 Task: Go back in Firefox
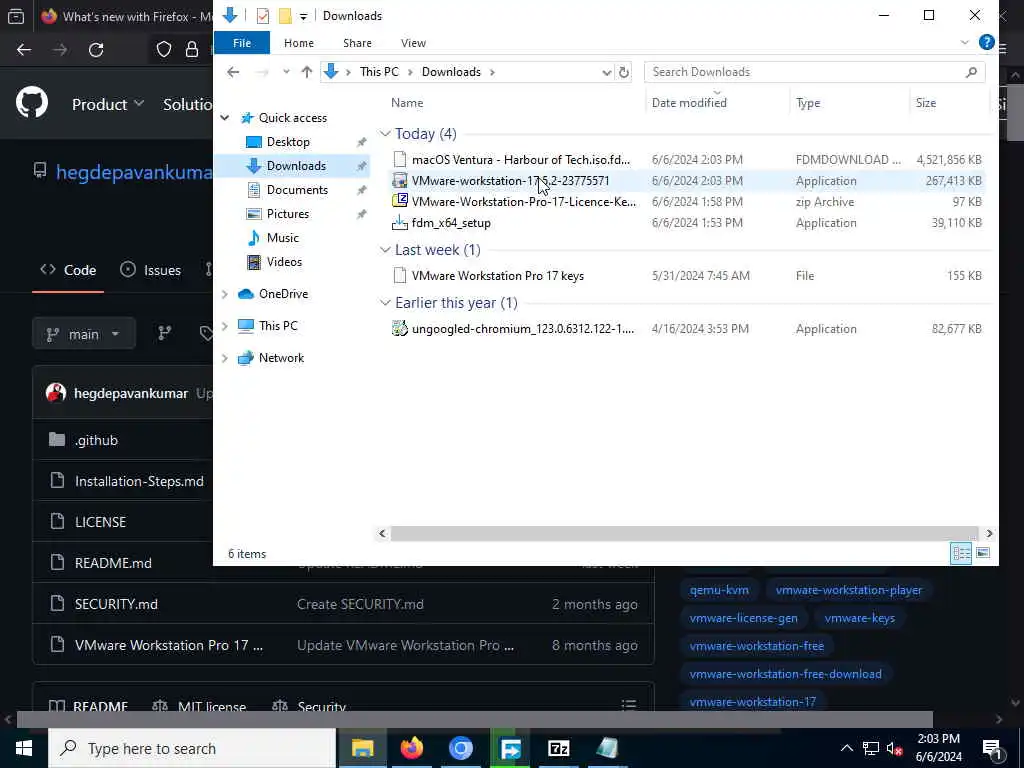click(24, 50)
